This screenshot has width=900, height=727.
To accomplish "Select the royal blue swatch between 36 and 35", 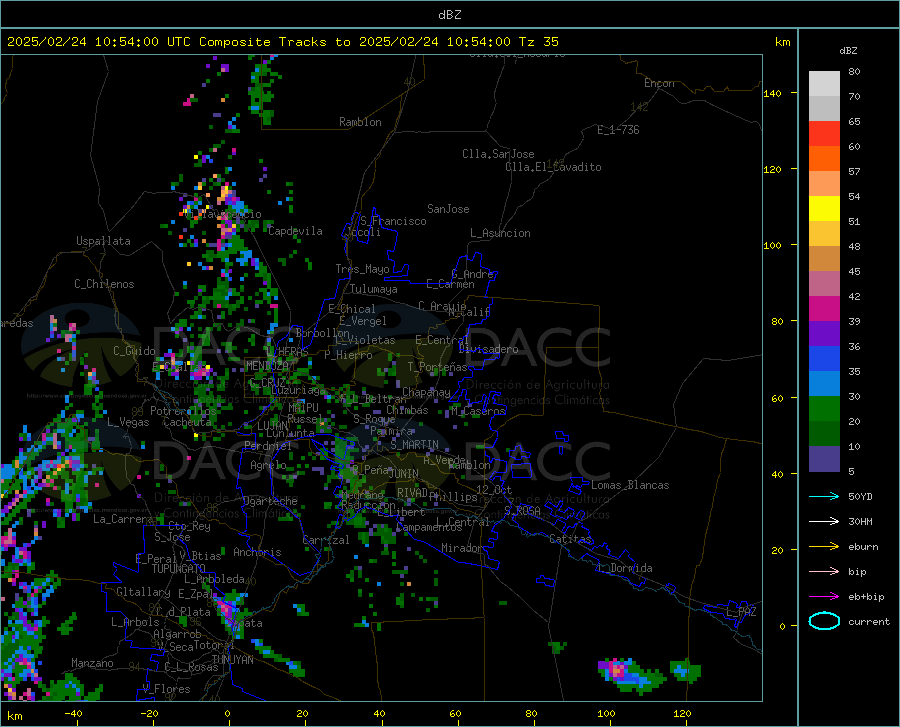I will tap(824, 359).
